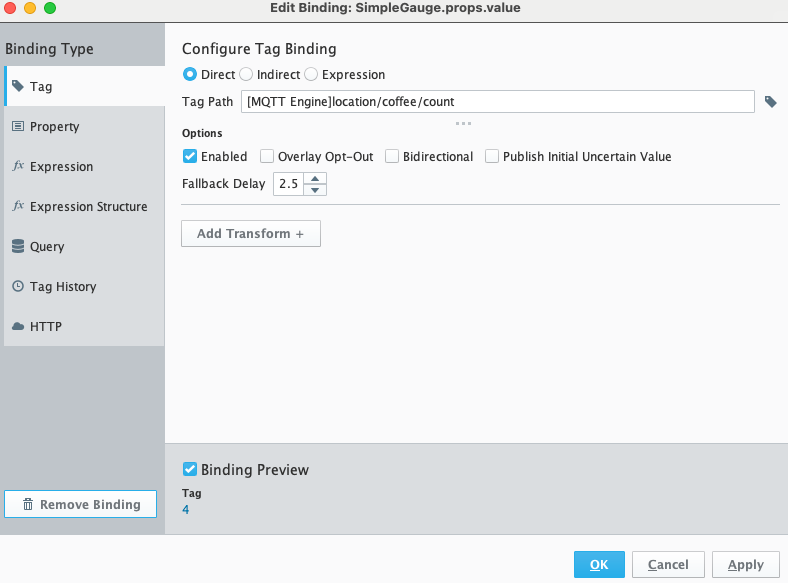This screenshot has height=583, width=788.
Task: Click into the Tag Path field
Action: (498, 102)
